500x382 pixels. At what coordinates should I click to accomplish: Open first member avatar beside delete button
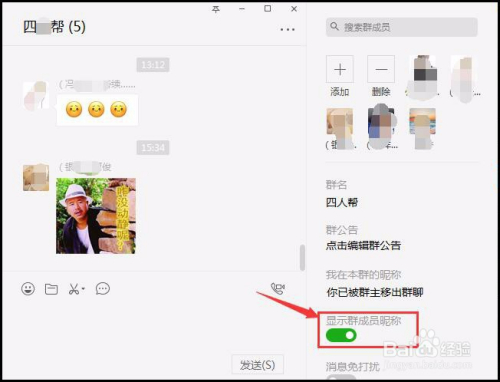point(422,69)
